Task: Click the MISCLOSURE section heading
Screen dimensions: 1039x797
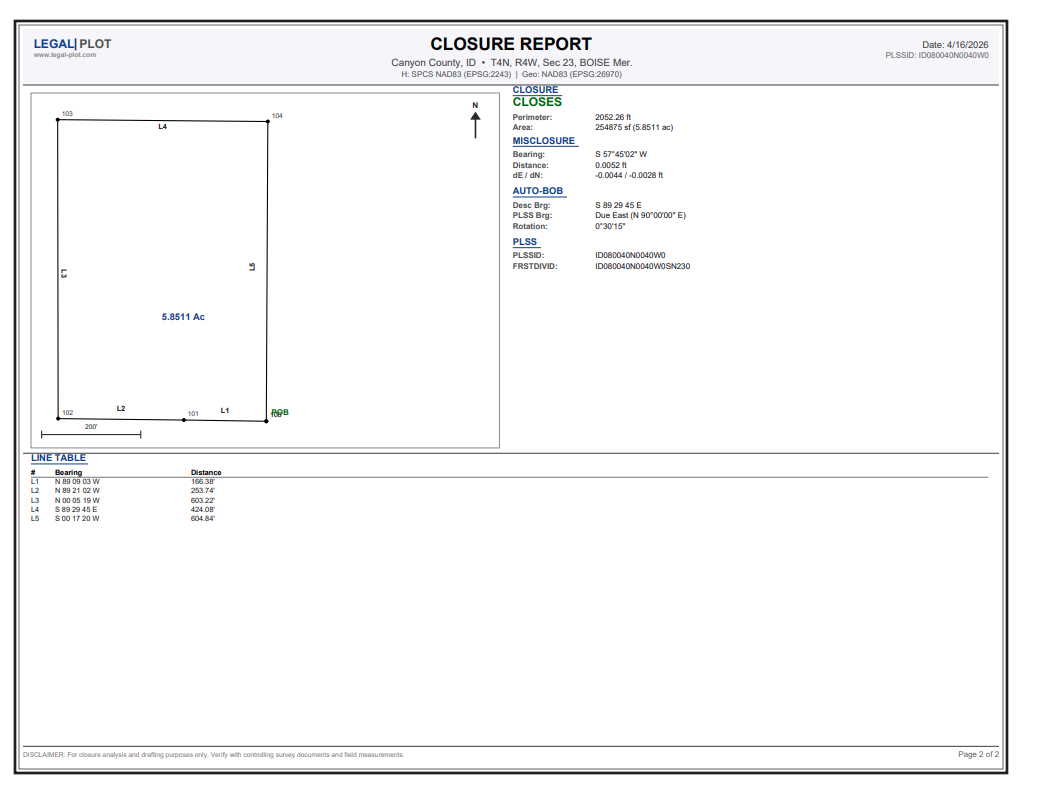Action: (544, 140)
